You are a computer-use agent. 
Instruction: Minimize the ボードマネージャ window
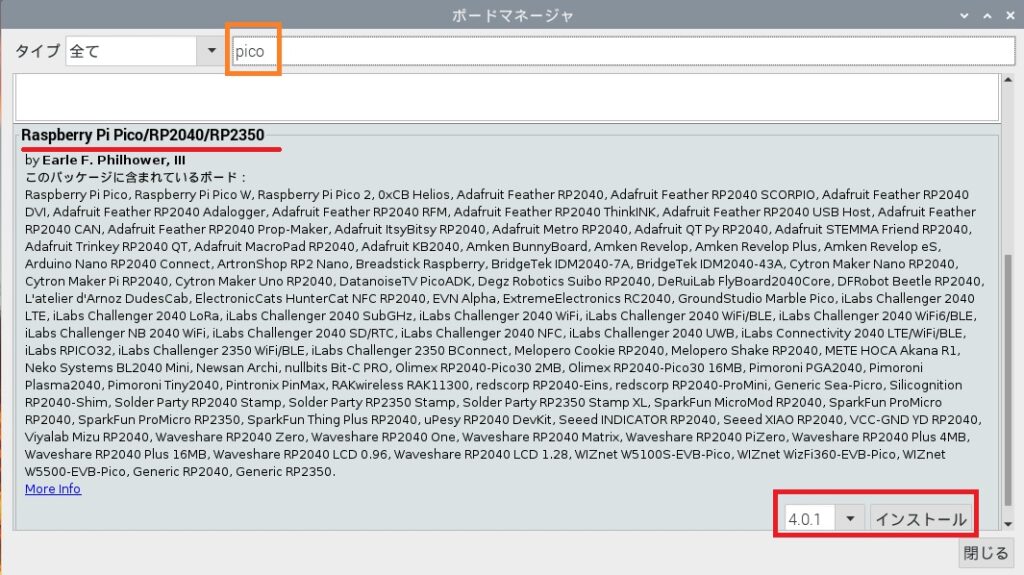(x=964, y=16)
